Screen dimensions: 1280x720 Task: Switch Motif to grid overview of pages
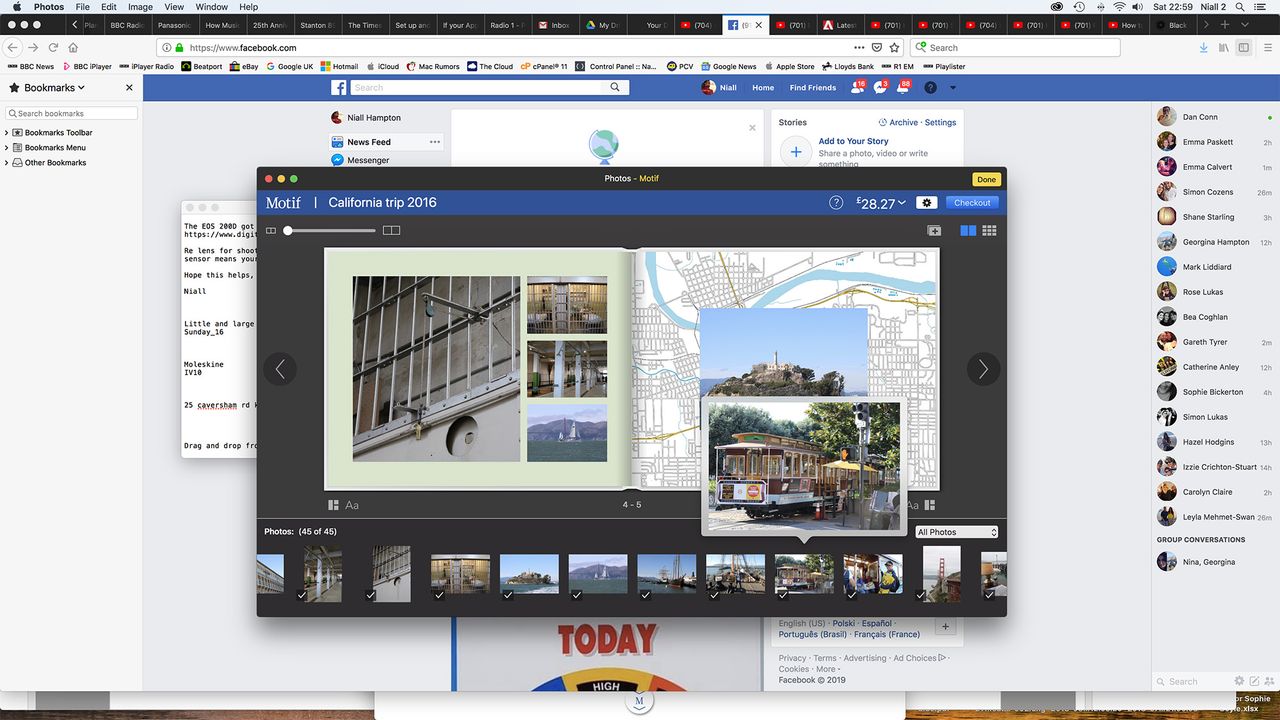pos(989,231)
